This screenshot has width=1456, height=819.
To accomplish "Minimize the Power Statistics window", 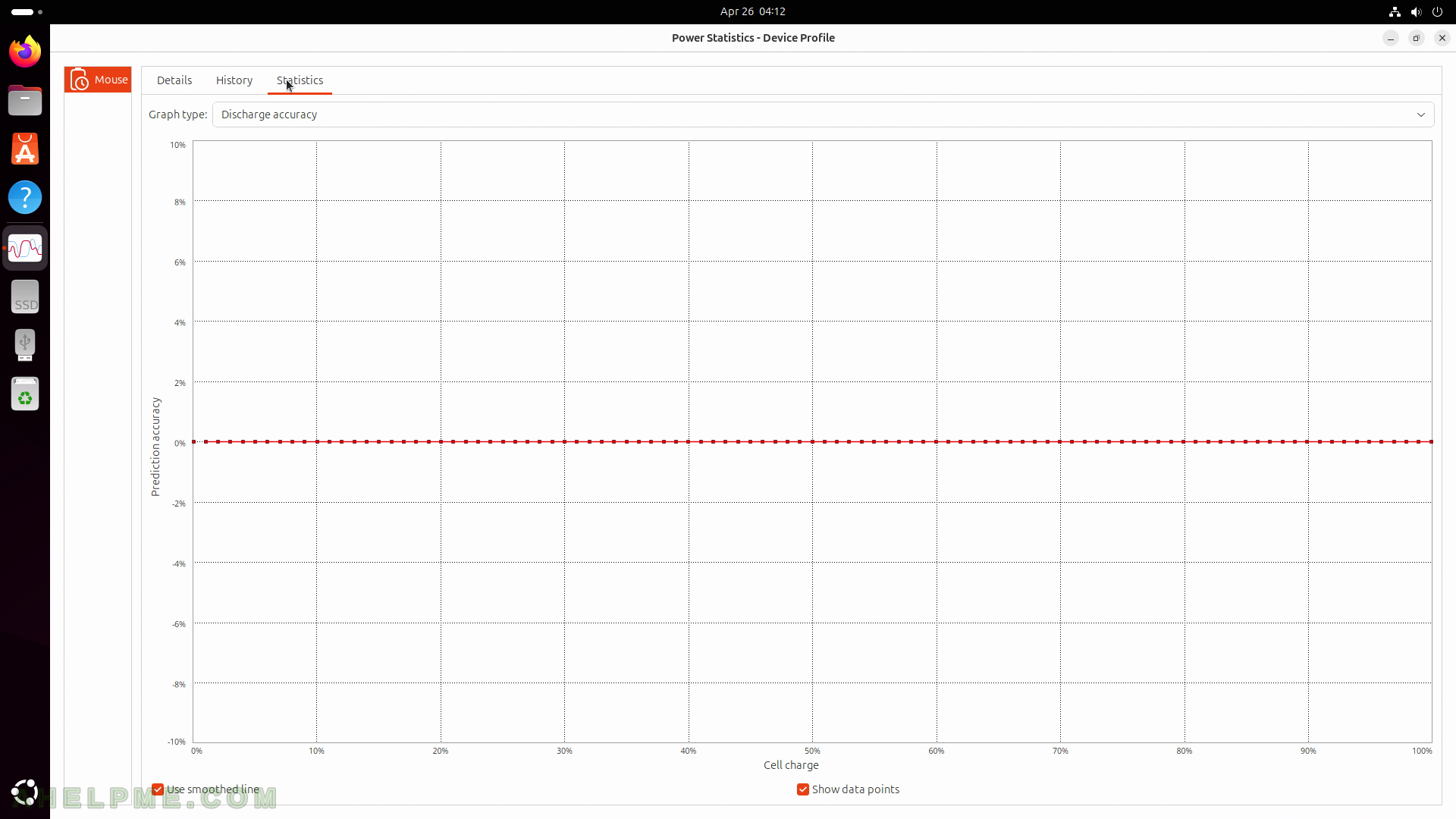I will point(1390,38).
